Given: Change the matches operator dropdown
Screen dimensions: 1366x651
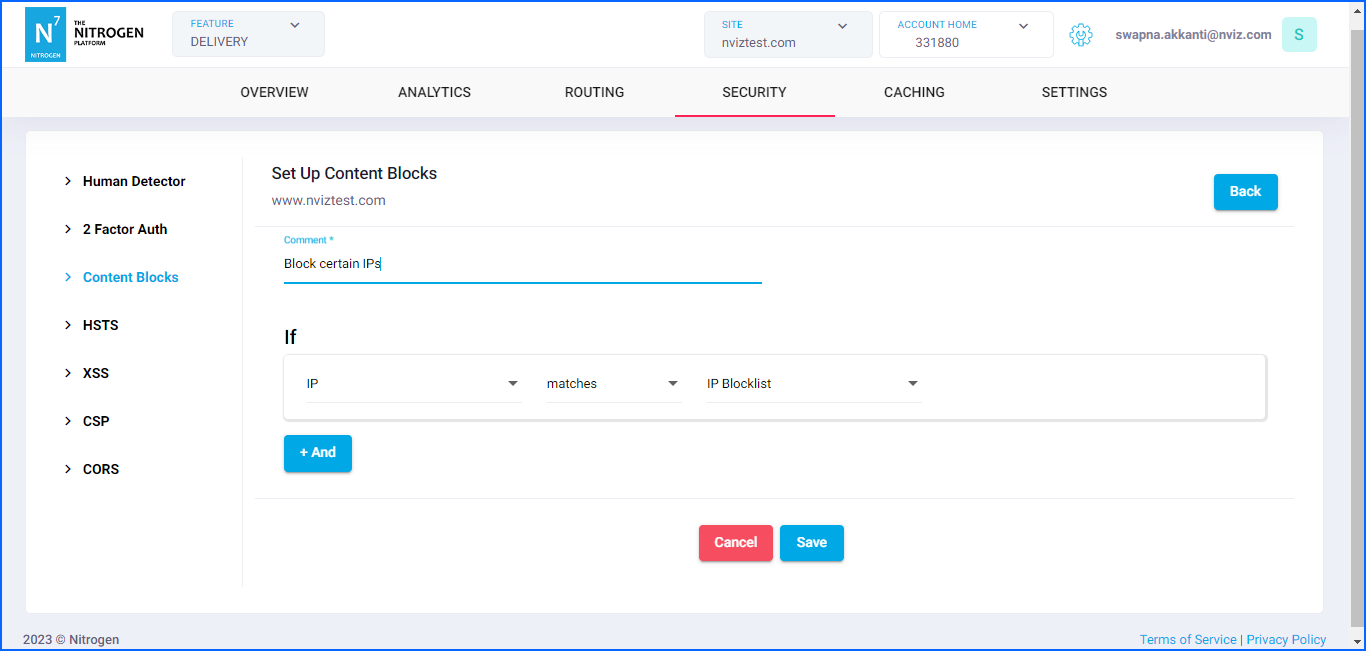Looking at the screenshot, I should click(x=613, y=384).
